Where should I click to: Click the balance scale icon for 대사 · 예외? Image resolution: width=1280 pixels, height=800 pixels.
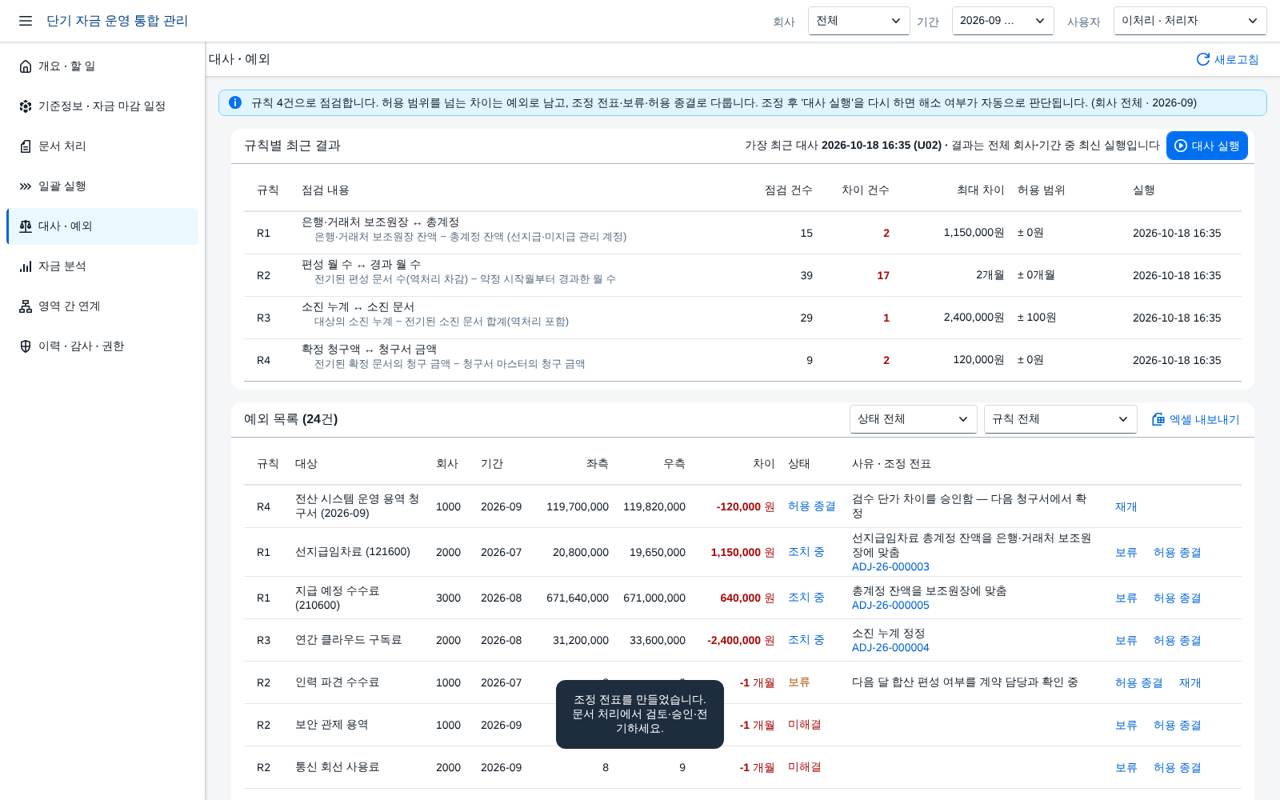tap(26, 226)
